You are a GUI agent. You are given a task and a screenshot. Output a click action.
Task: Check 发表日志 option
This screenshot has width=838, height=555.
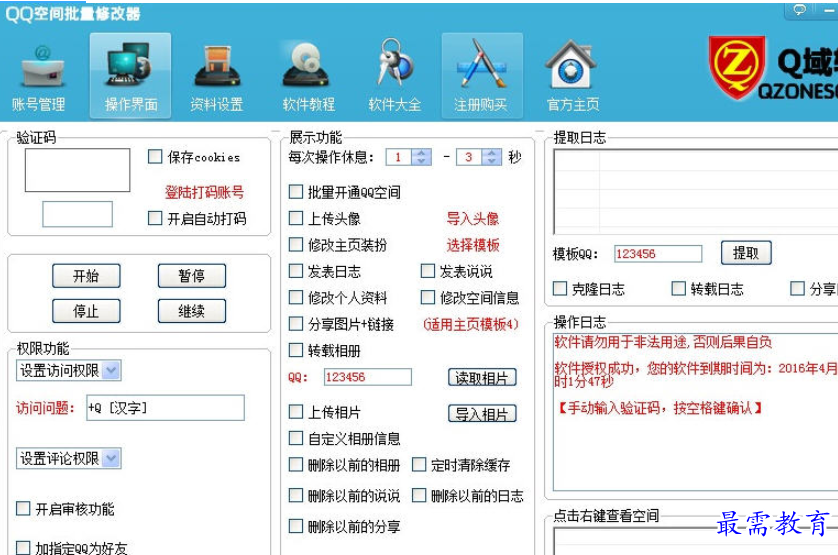pos(296,271)
